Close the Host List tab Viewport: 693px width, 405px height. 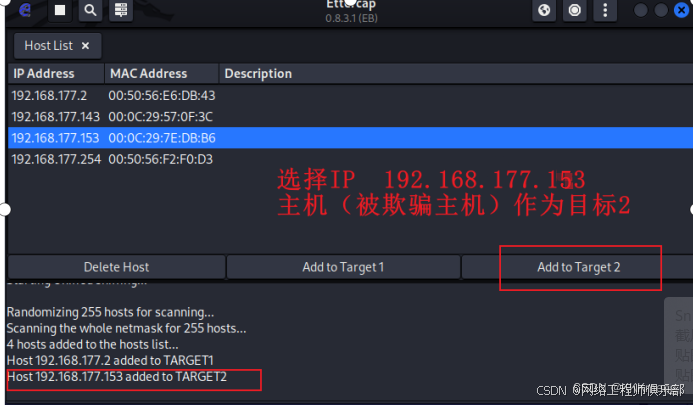[85, 46]
